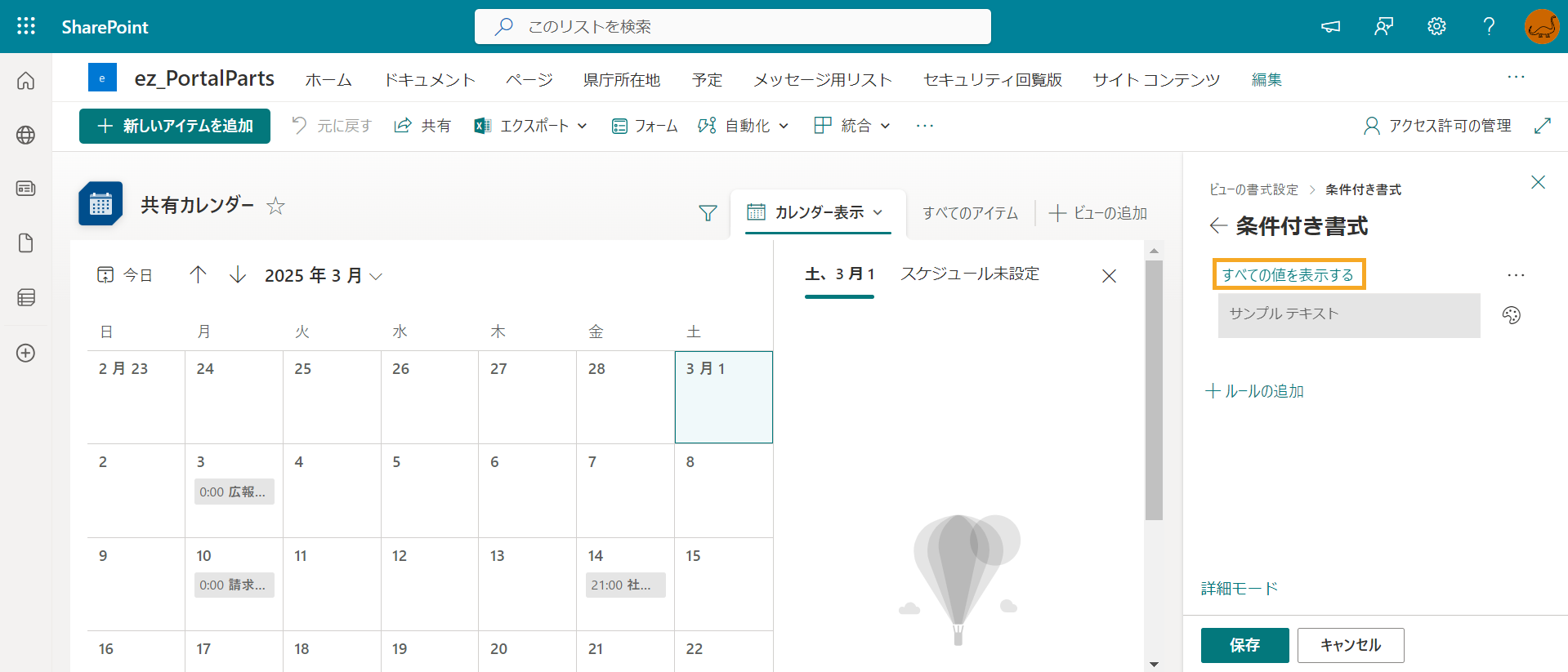Image resolution: width=1568 pixels, height=672 pixels.
Task: Click the フォーム command
Action: point(645,126)
